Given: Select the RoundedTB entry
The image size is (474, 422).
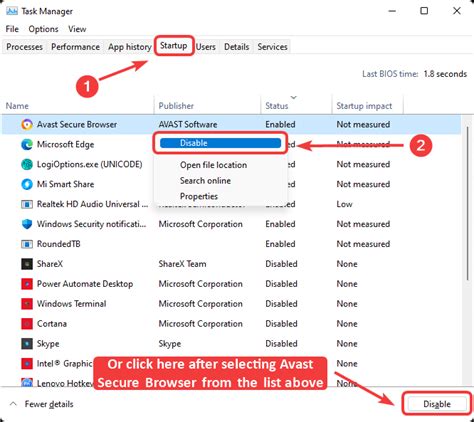Looking at the screenshot, I should tap(58, 244).
